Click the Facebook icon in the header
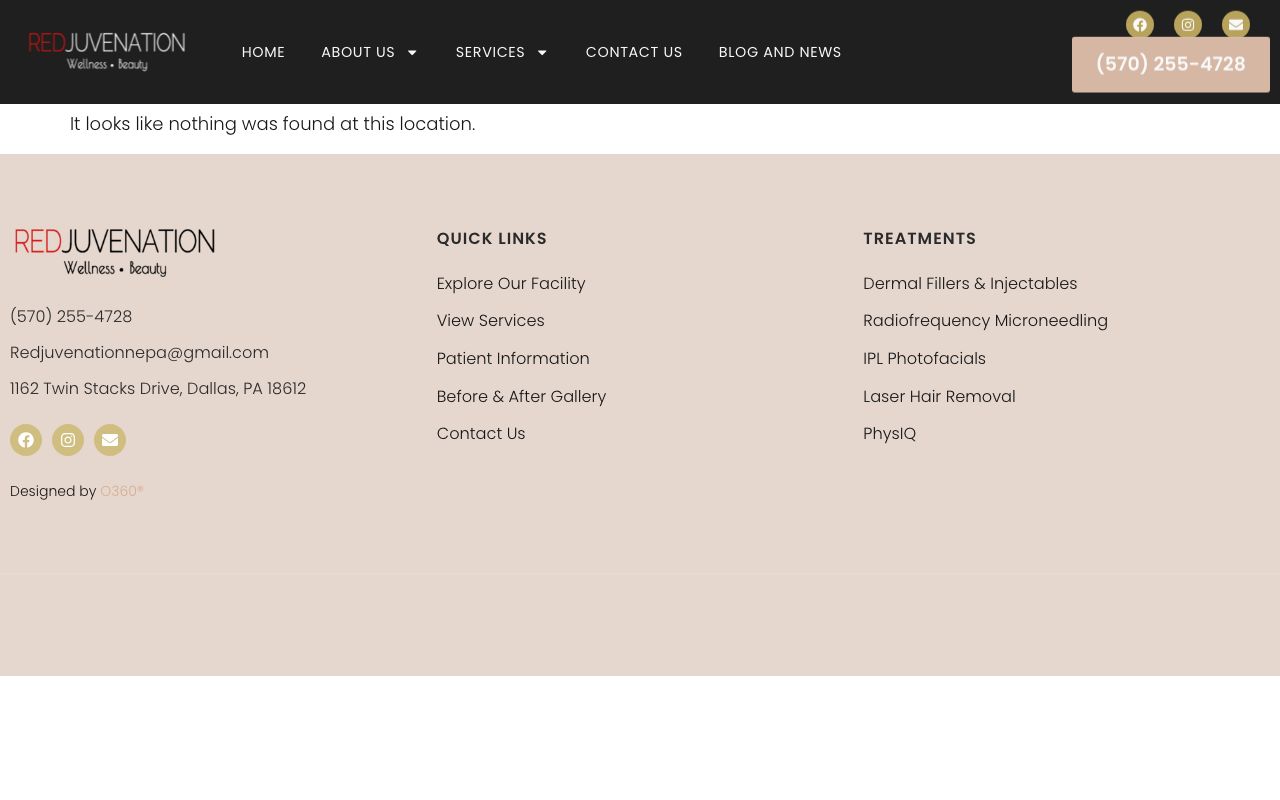 [1140, 25]
